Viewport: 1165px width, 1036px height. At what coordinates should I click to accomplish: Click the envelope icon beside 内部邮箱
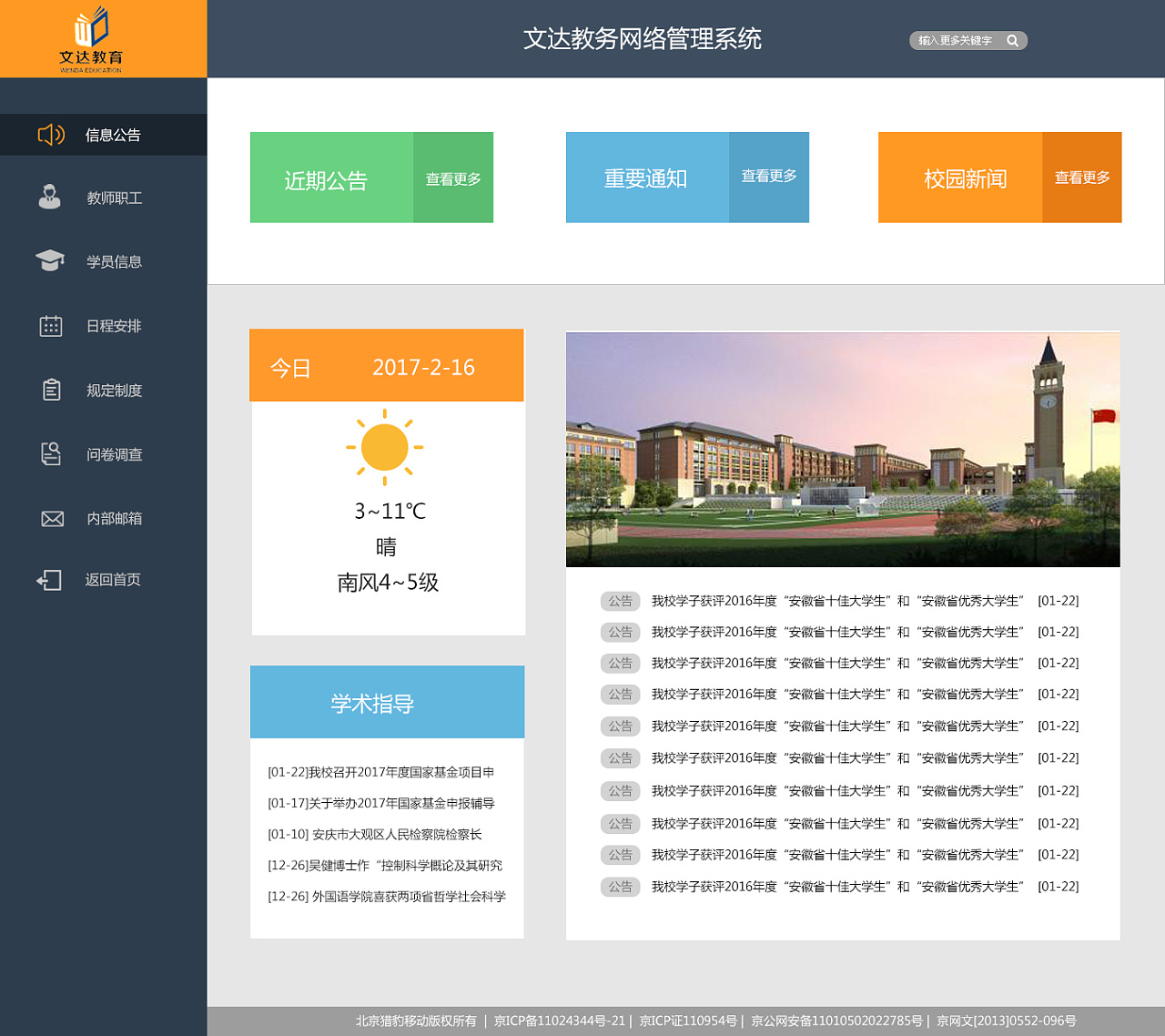coord(52,518)
